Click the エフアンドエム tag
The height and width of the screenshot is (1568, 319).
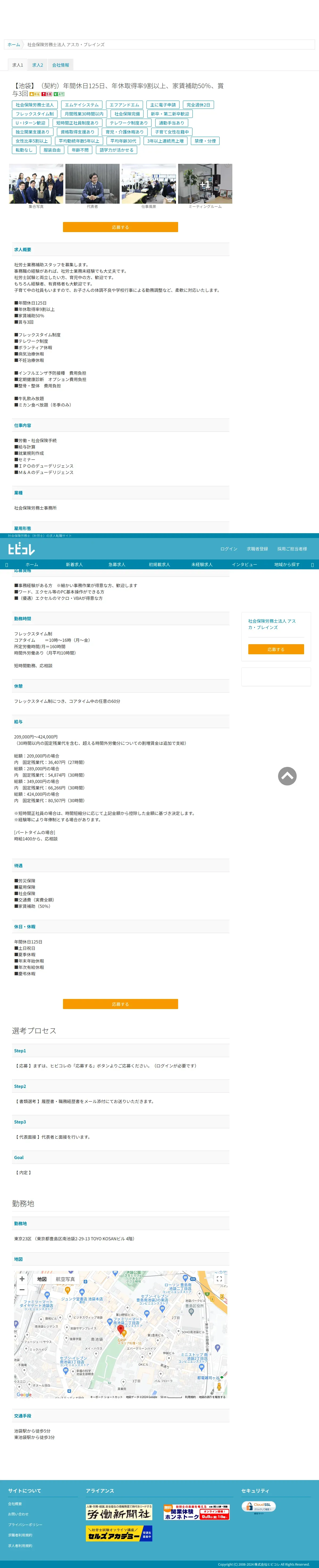pos(124,105)
